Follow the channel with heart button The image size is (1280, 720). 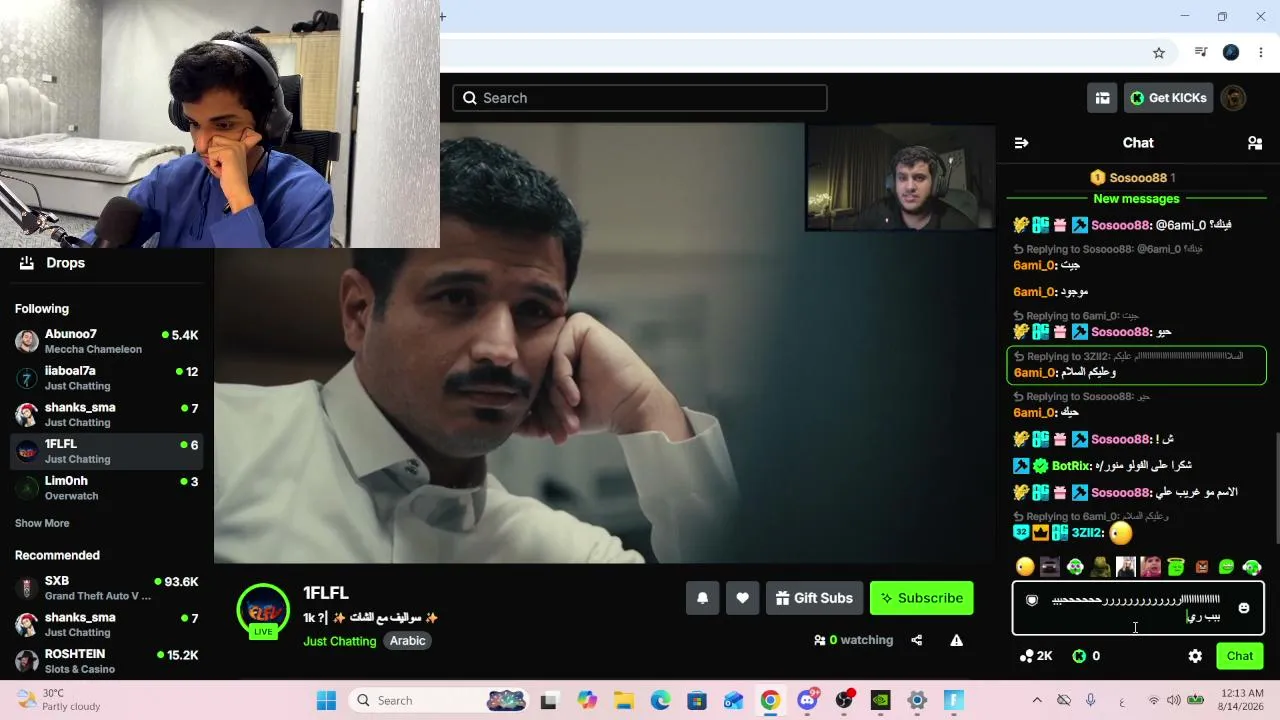pos(742,598)
